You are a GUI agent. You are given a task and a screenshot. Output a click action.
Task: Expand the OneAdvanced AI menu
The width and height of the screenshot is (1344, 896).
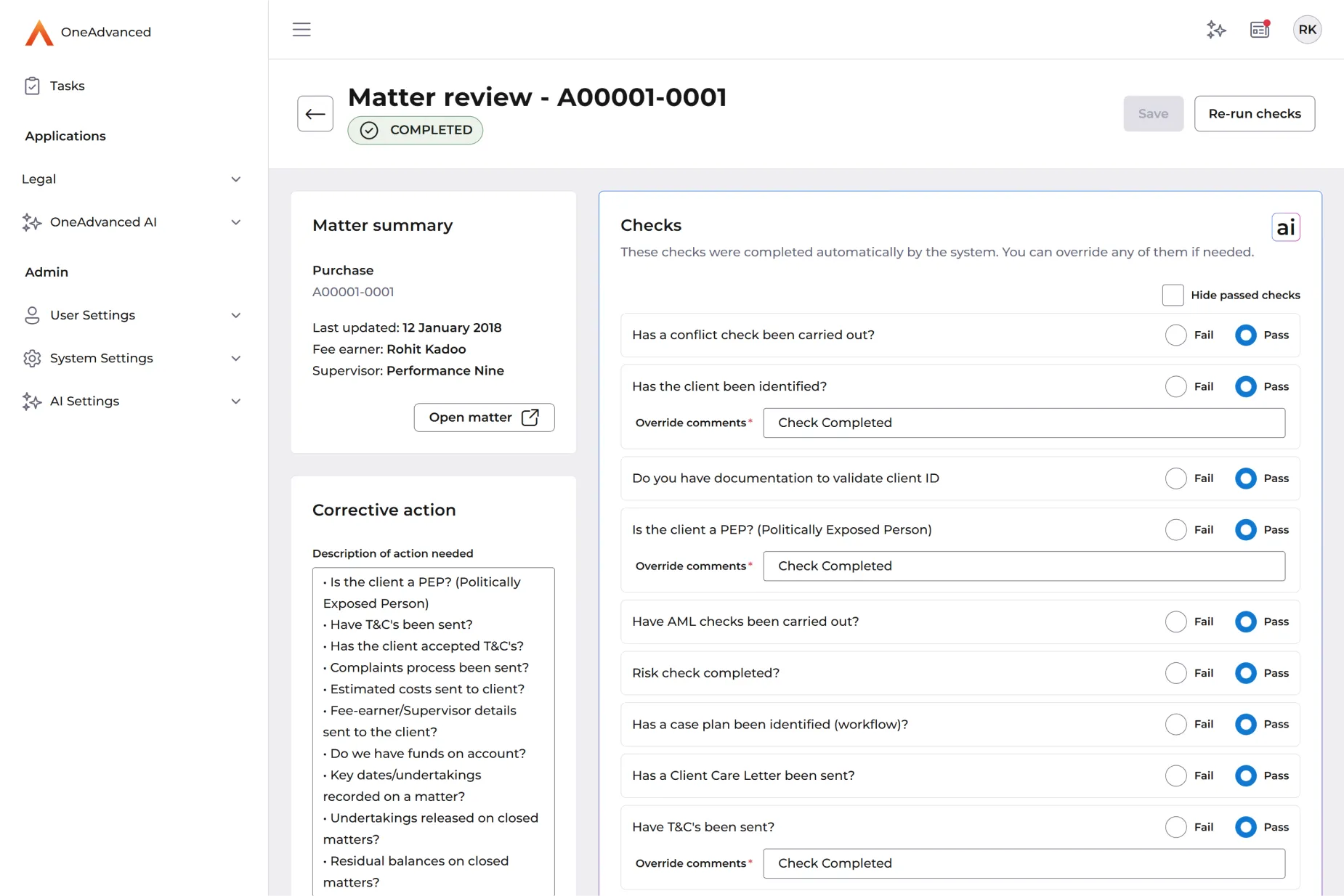click(x=131, y=222)
